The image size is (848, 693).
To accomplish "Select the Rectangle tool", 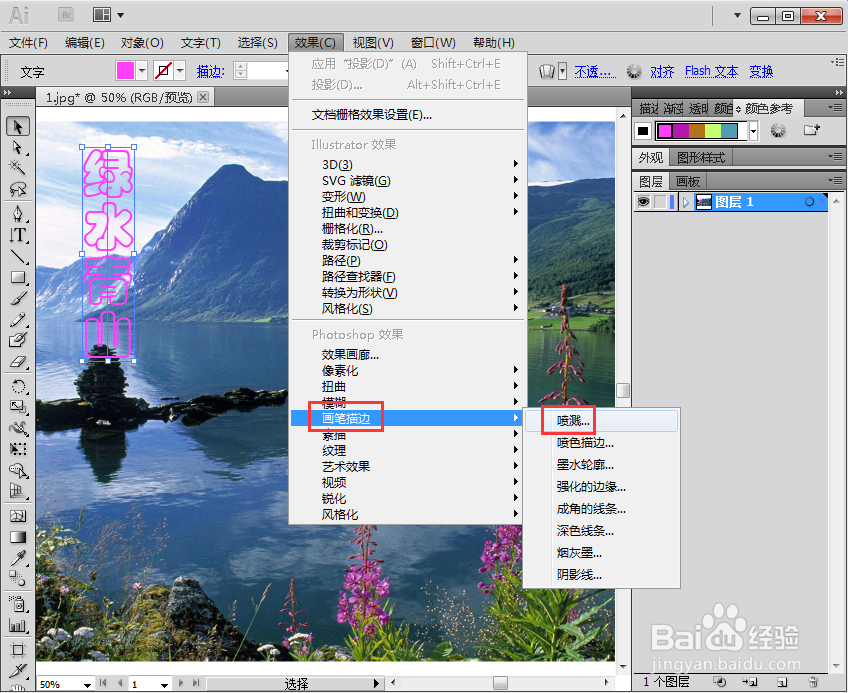I will point(18,278).
